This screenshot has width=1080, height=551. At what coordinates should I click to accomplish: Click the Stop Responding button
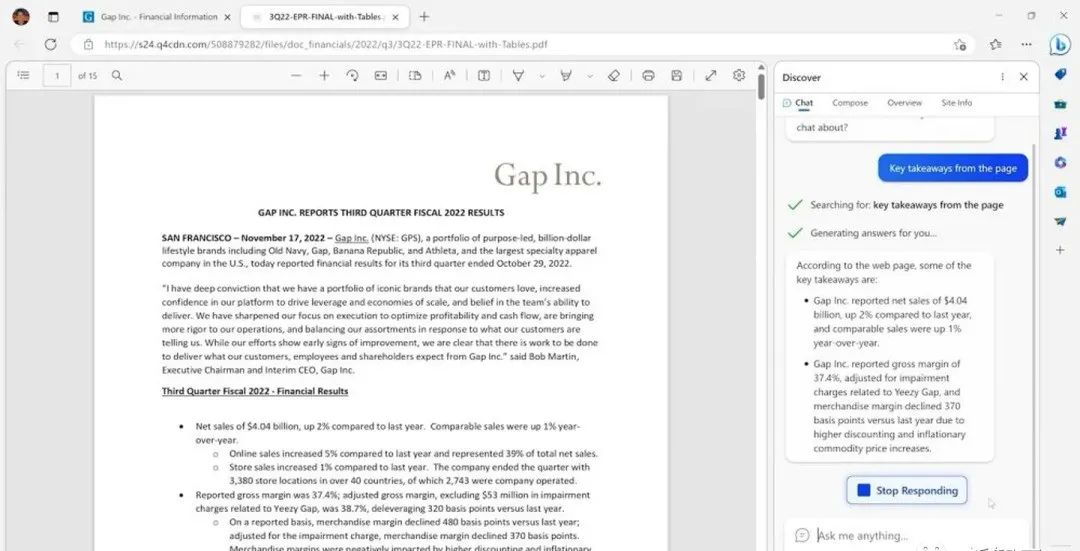click(906, 490)
